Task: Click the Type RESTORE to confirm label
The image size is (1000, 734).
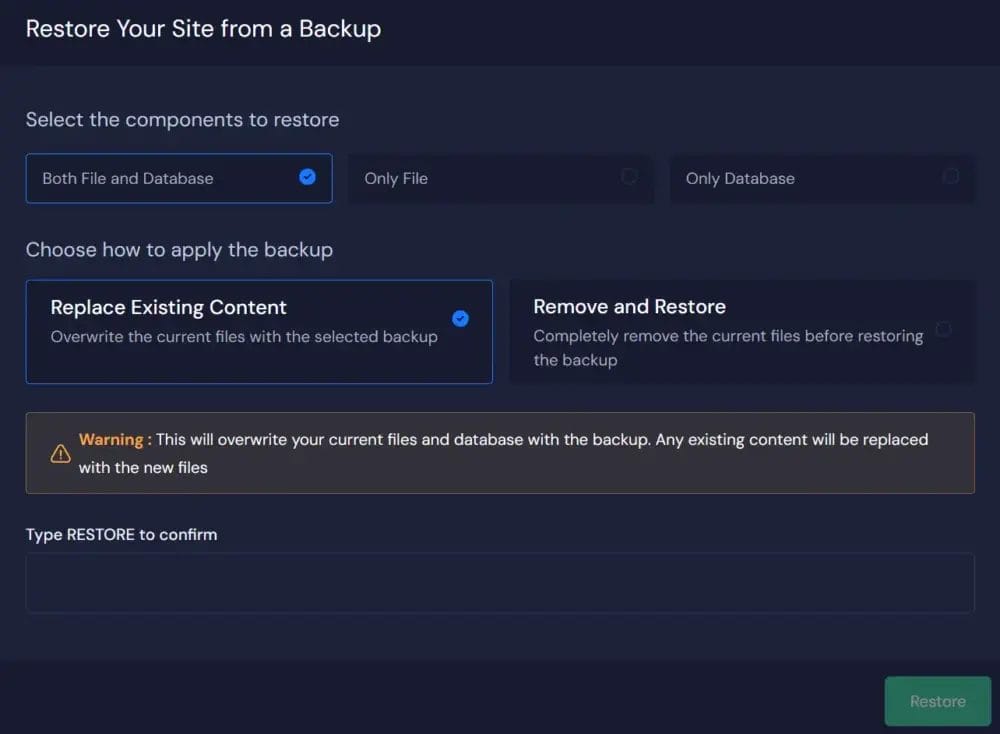Action: pos(121,534)
